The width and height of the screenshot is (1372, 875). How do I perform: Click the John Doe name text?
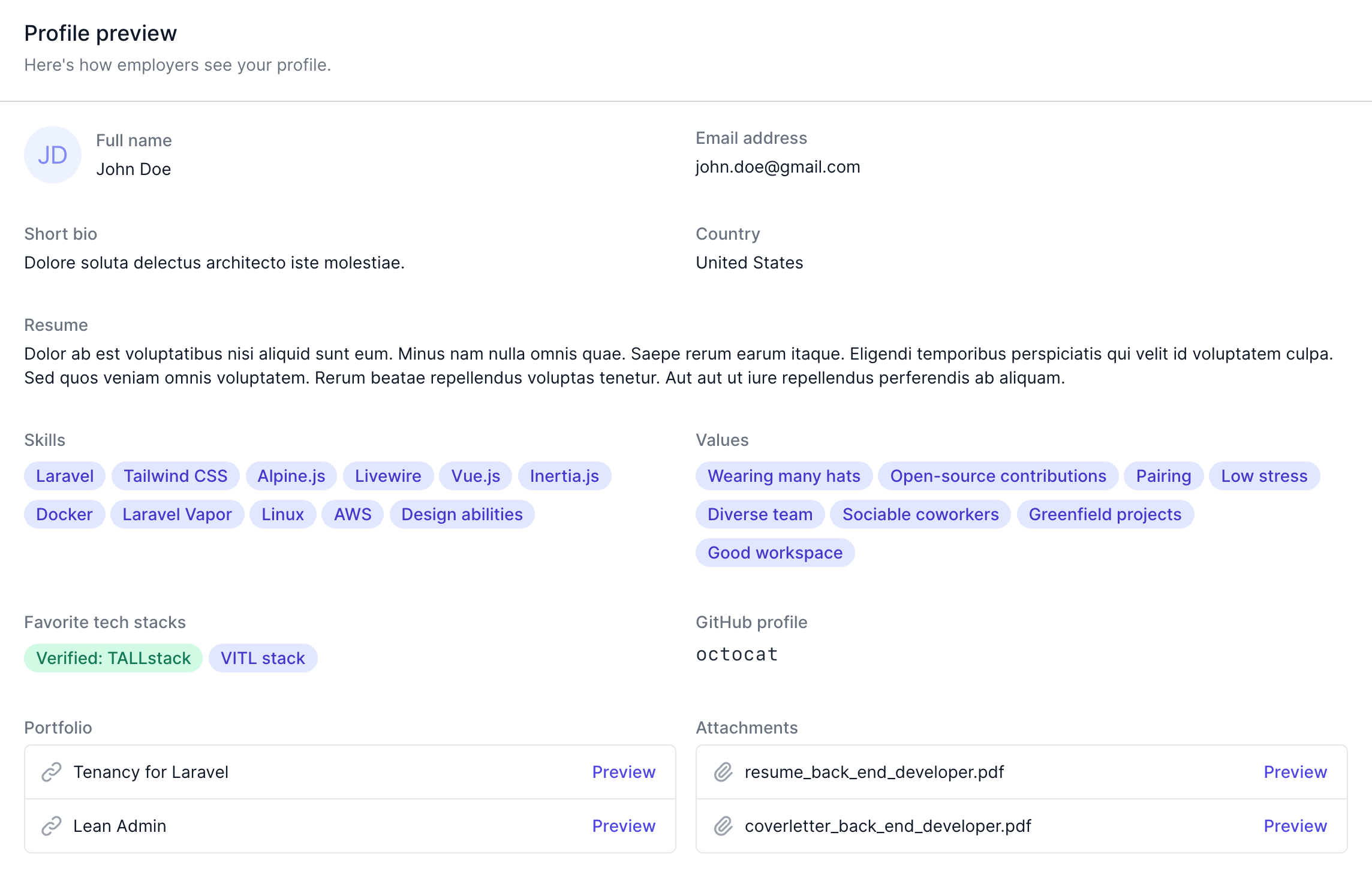tap(134, 169)
